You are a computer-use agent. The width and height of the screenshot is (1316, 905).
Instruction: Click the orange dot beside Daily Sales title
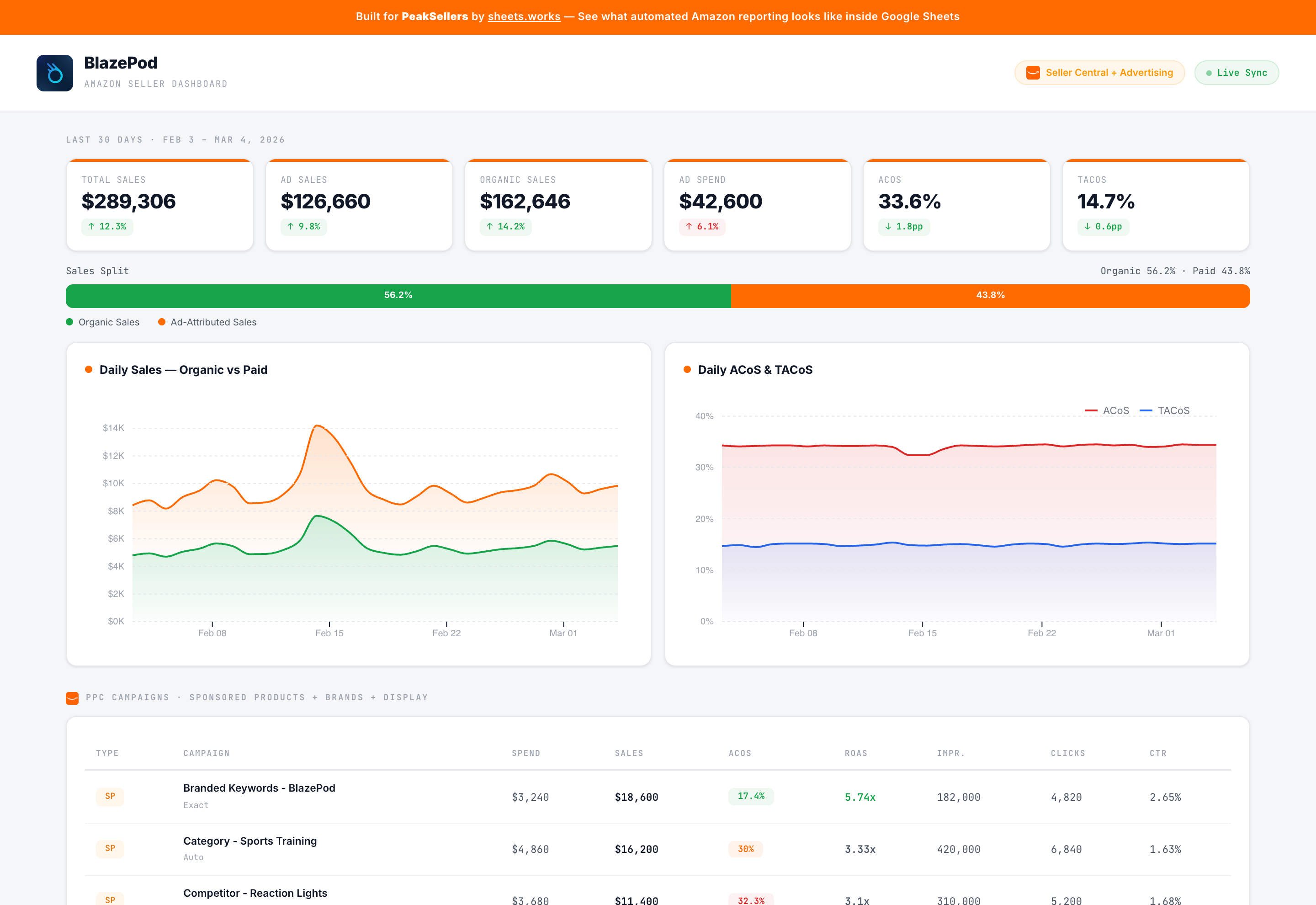tap(88, 370)
